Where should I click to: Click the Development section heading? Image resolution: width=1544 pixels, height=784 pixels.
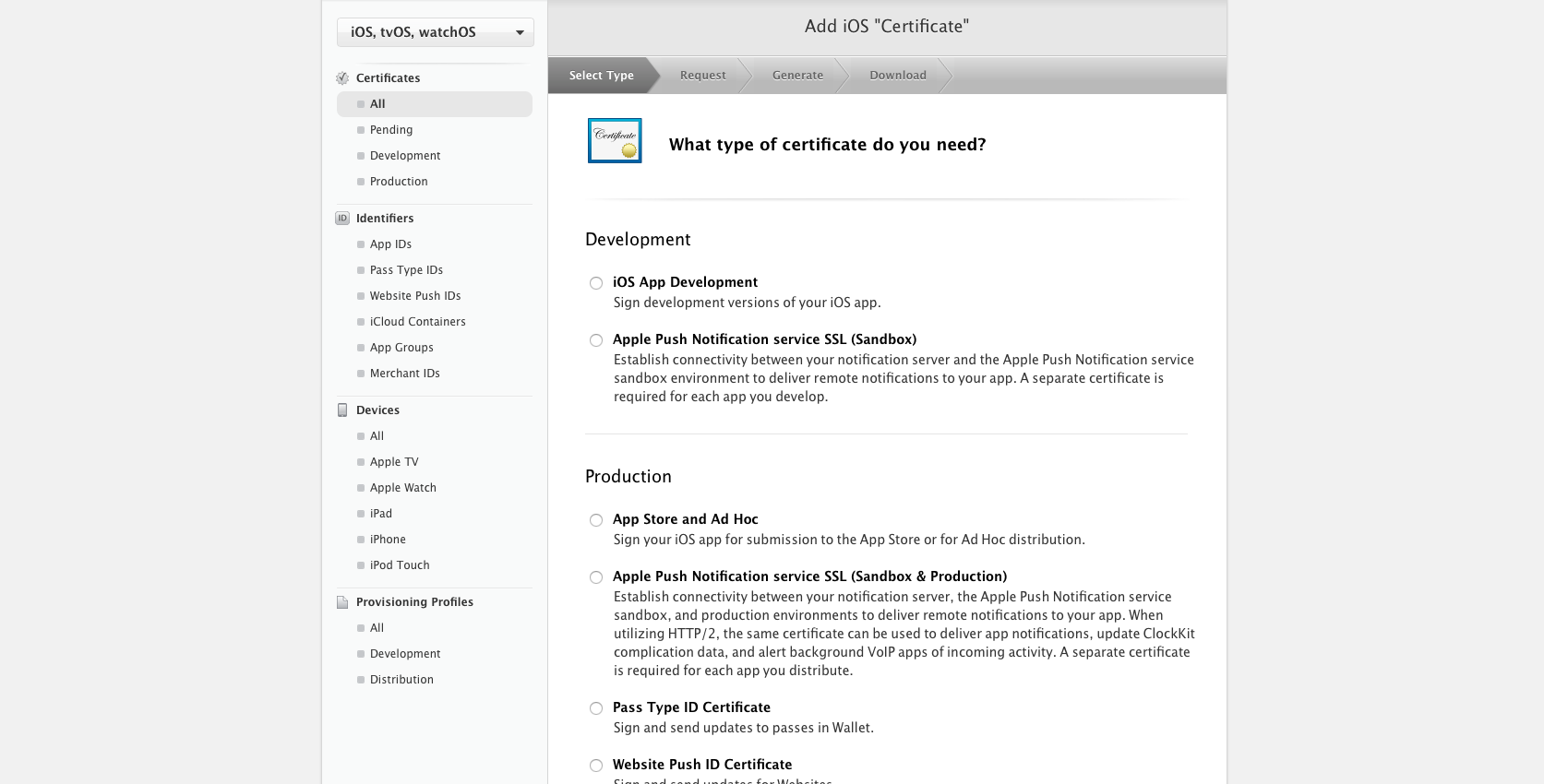(x=638, y=240)
